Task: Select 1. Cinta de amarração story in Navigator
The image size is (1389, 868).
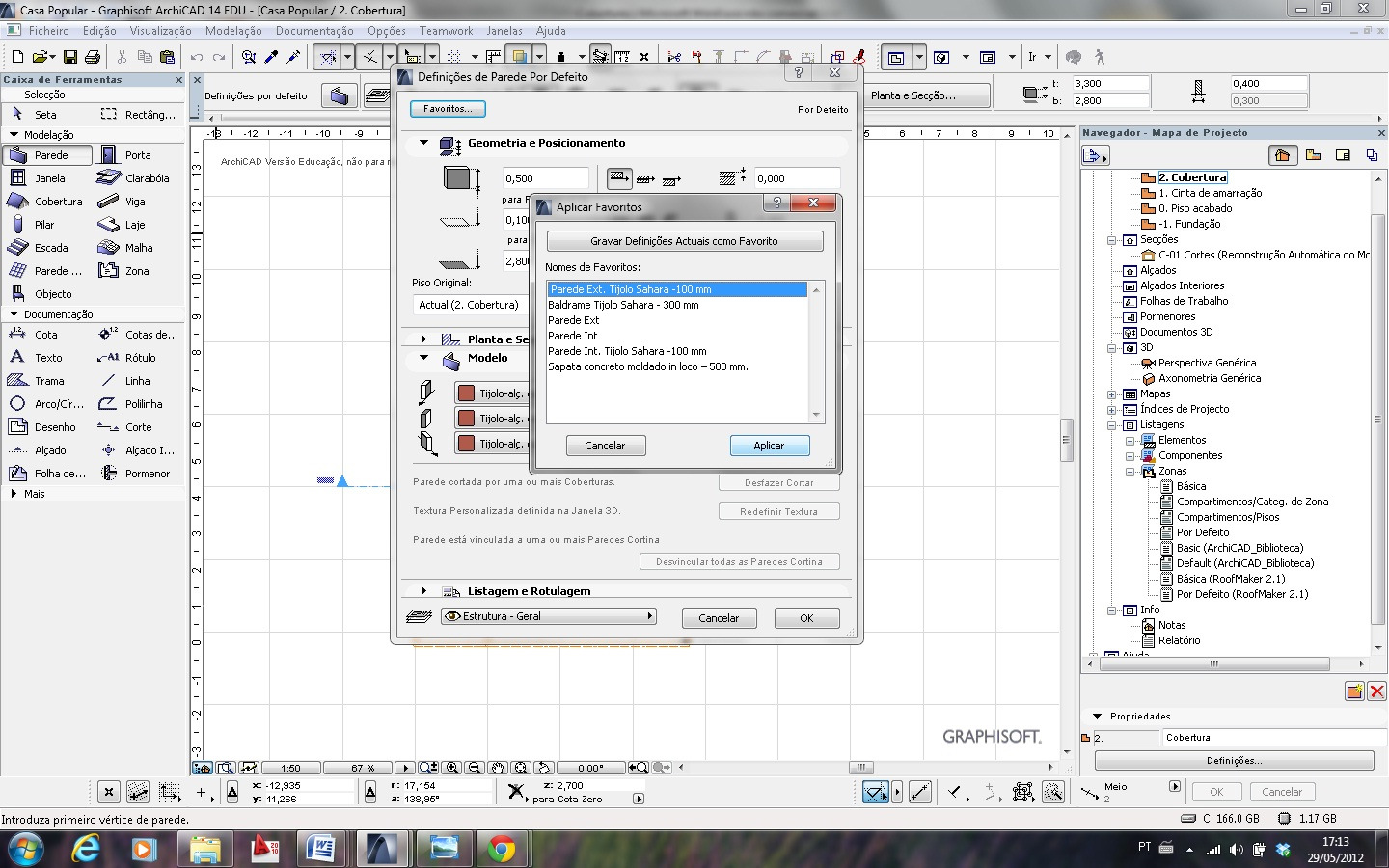Action: tap(1210, 193)
